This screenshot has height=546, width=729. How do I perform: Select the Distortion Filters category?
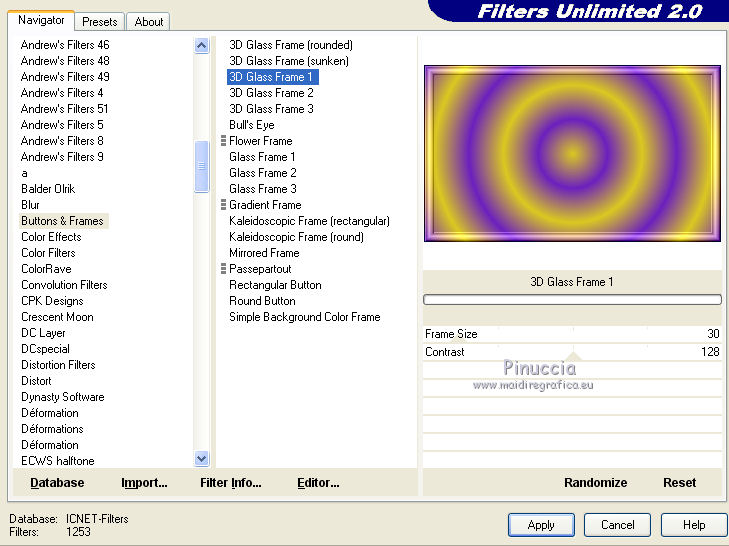58,365
